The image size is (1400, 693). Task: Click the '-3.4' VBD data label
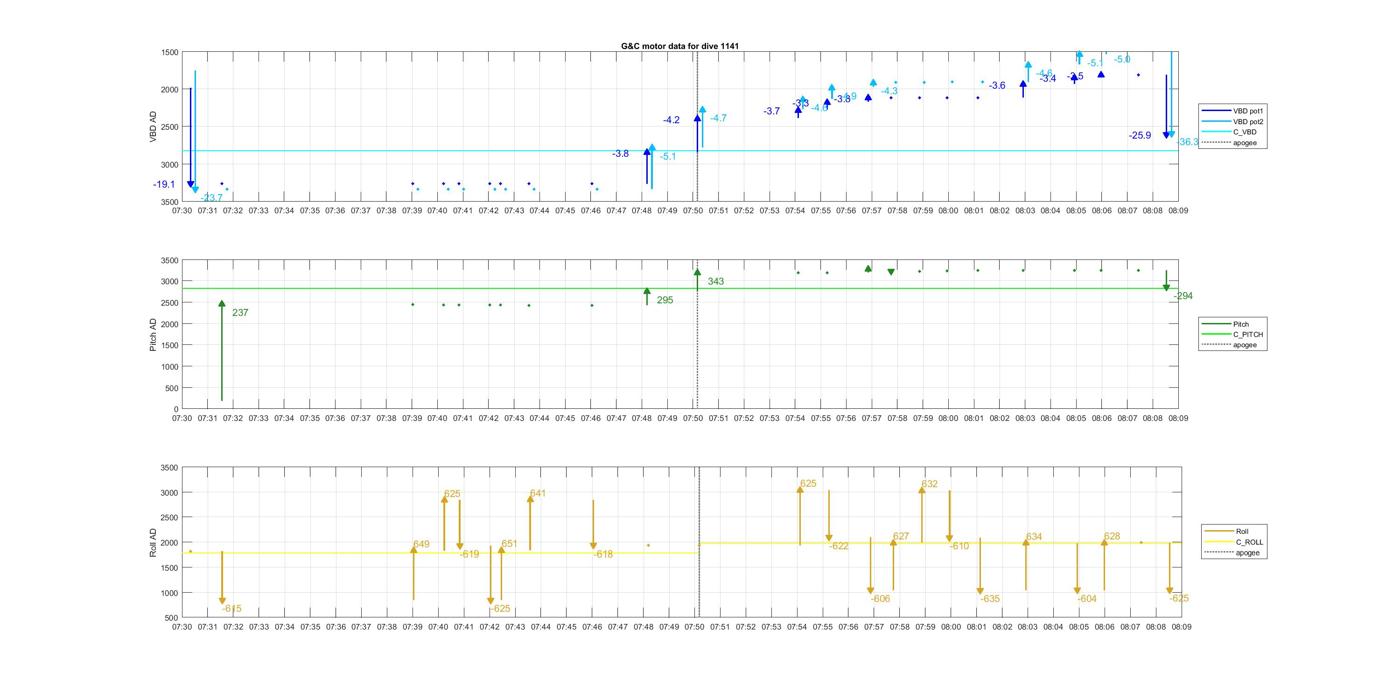[x=1047, y=78]
